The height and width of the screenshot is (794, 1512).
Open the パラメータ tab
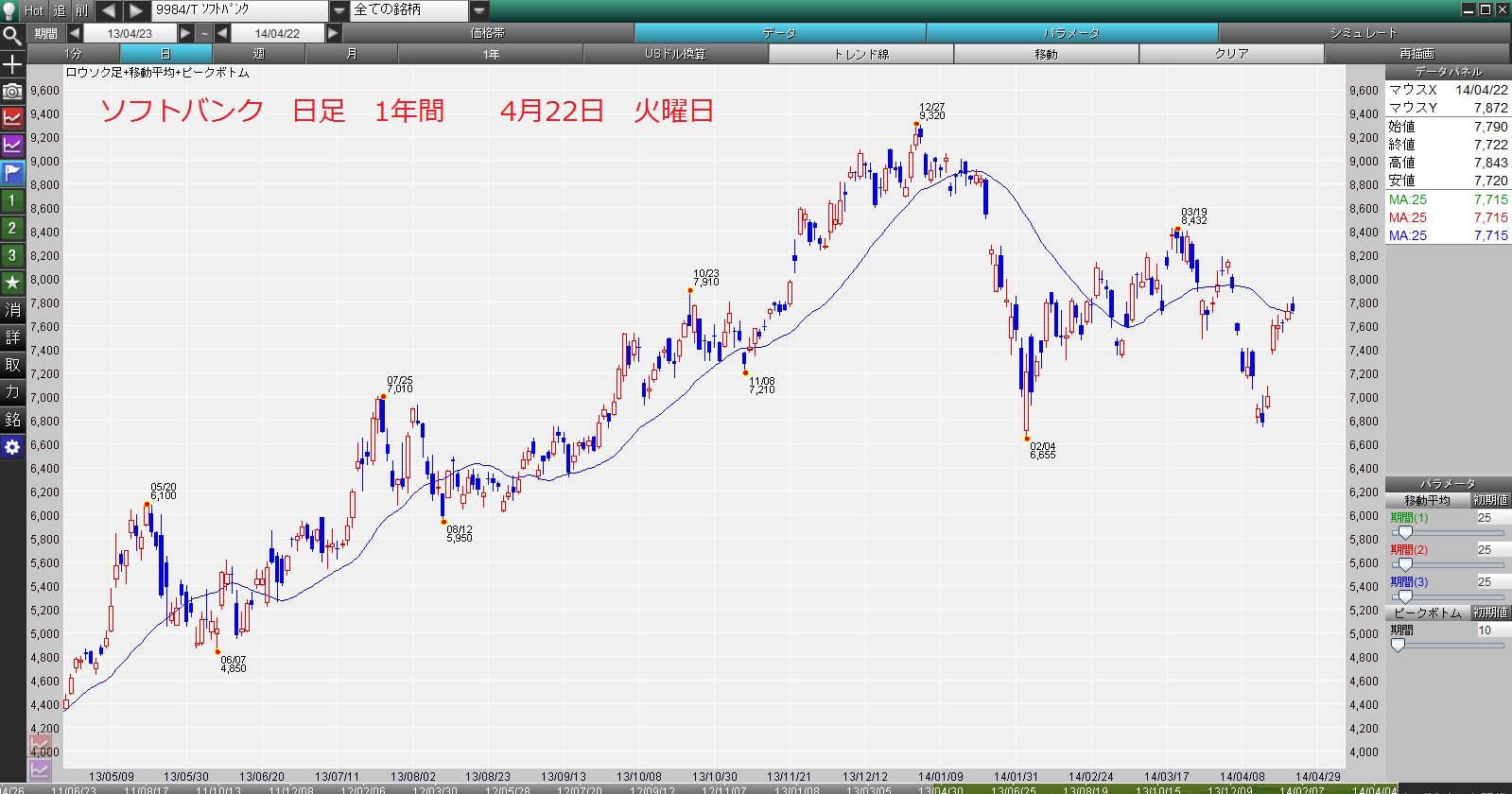(1072, 33)
